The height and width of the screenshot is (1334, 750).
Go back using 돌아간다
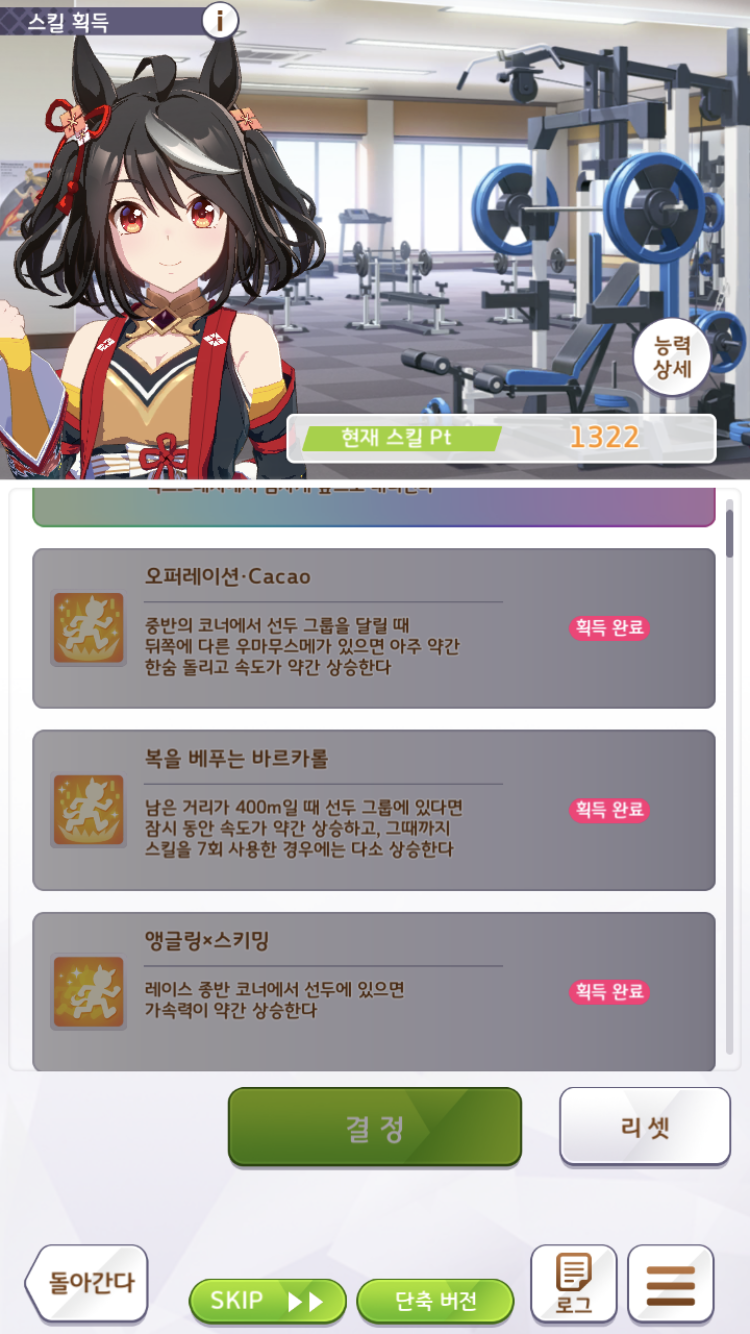86,1284
